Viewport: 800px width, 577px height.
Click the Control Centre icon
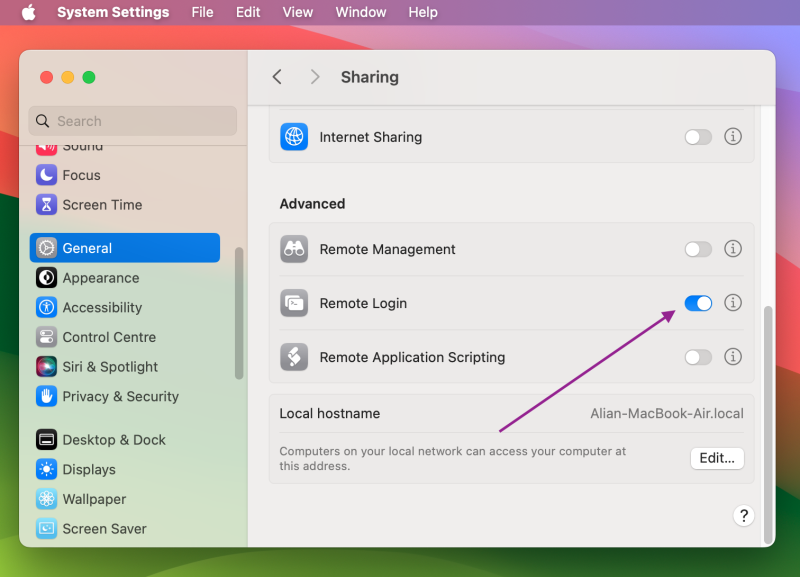(x=46, y=337)
